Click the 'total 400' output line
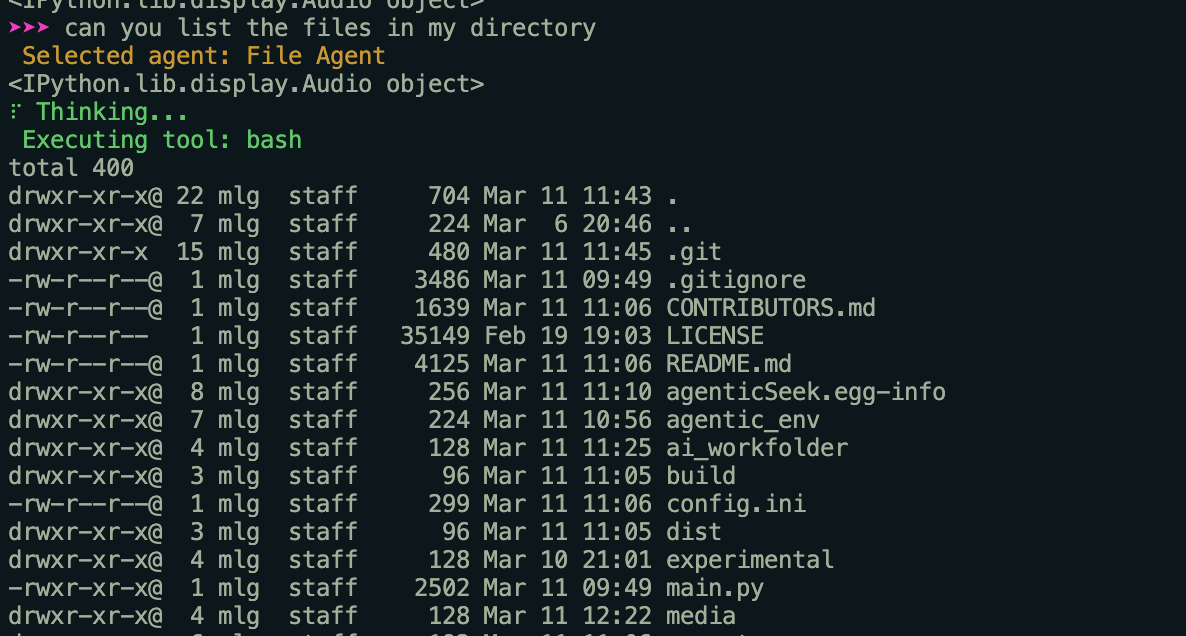The width and height of the screenshot is (1186, 636). (x=71, y=168)
